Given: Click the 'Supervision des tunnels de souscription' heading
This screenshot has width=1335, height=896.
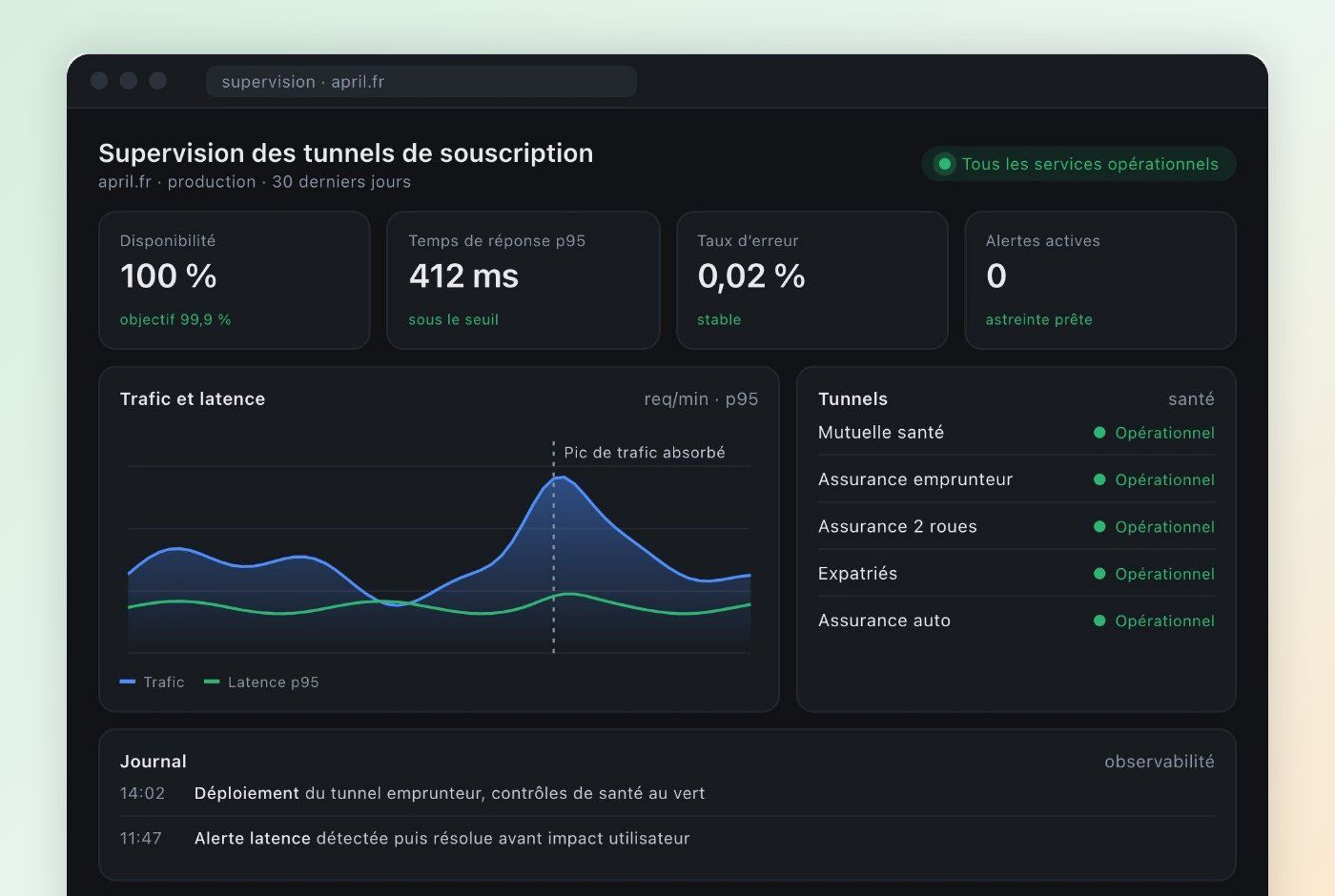Looking at the screenshot, I should pos(346,153).
